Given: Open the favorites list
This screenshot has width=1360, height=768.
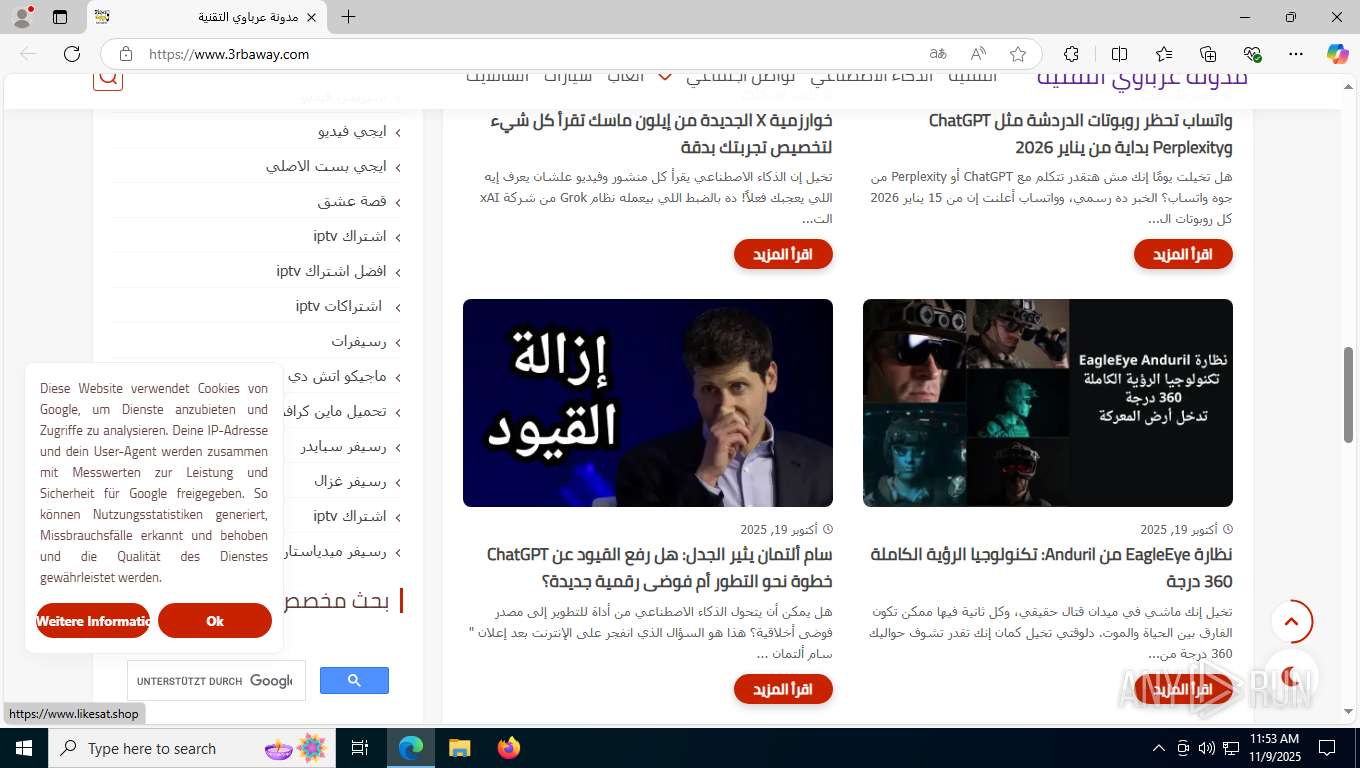Looking at the screenshot, I should coord(1164,54).
